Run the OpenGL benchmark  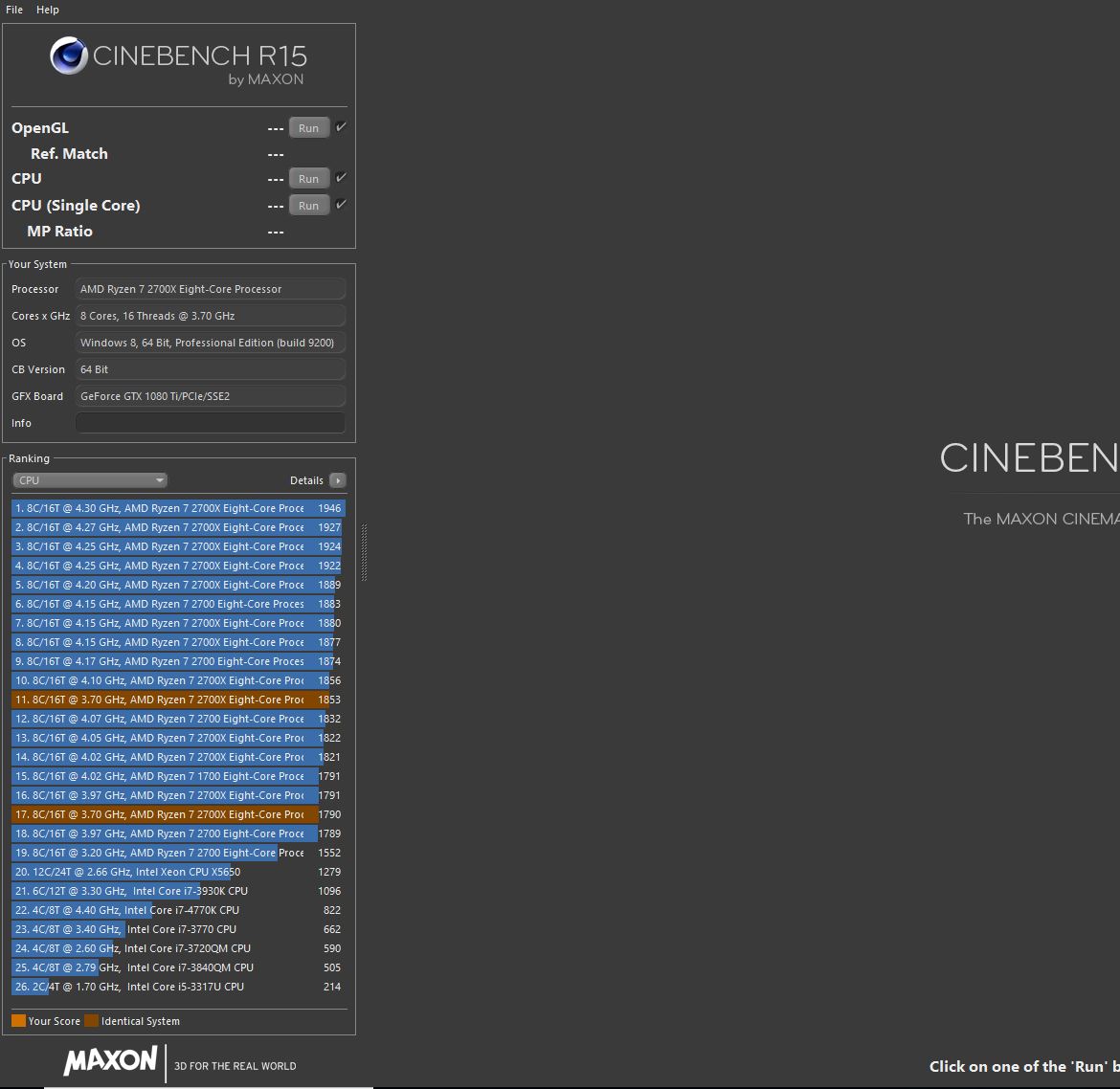point(308,128)
